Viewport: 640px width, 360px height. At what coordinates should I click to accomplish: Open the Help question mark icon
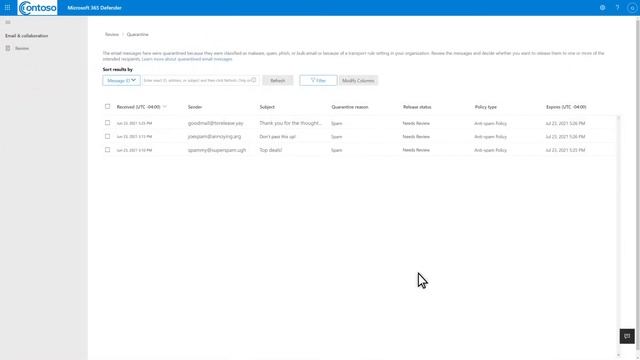coord(617,7)
